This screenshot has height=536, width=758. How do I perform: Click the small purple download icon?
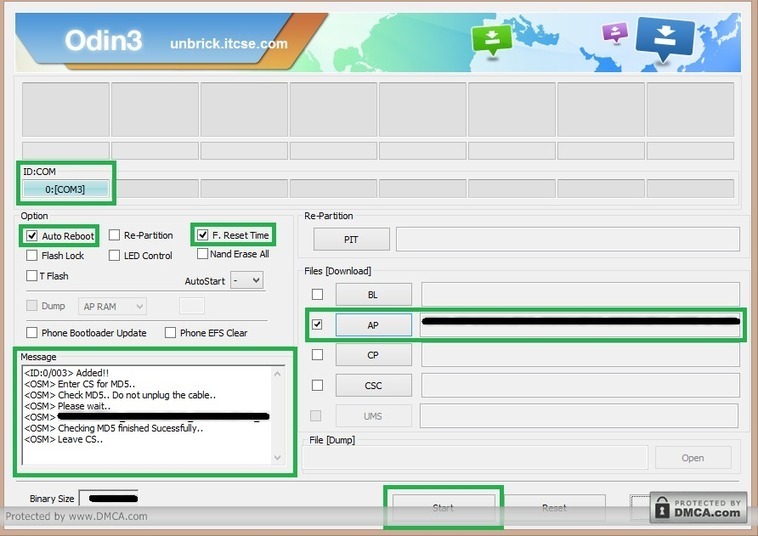coord(615,33)
